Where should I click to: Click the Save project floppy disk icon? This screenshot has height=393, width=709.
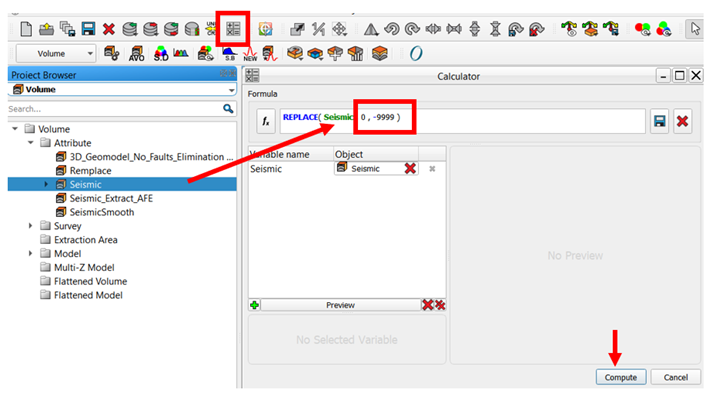(88, 29)
